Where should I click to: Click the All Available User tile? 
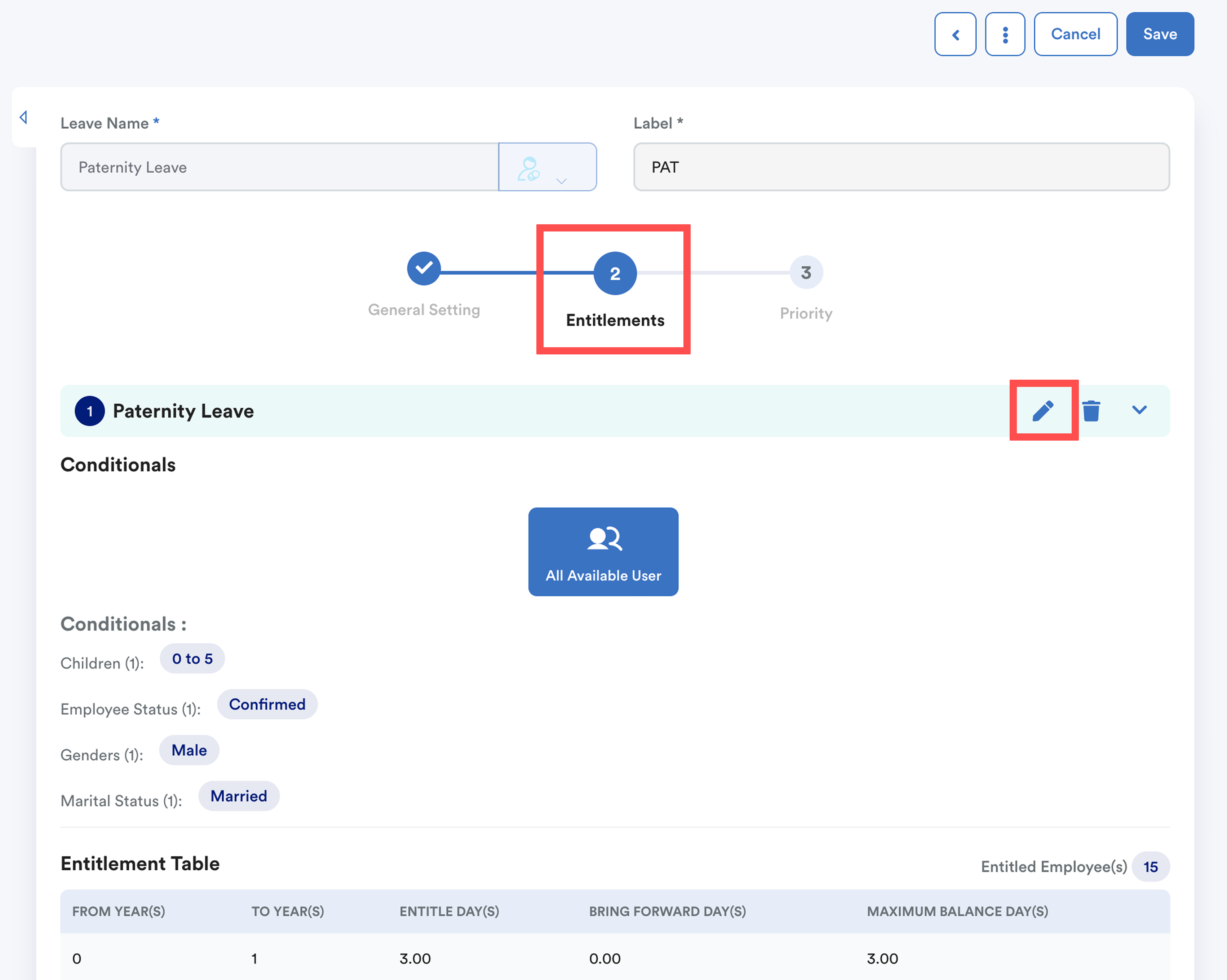click(603, 551)
